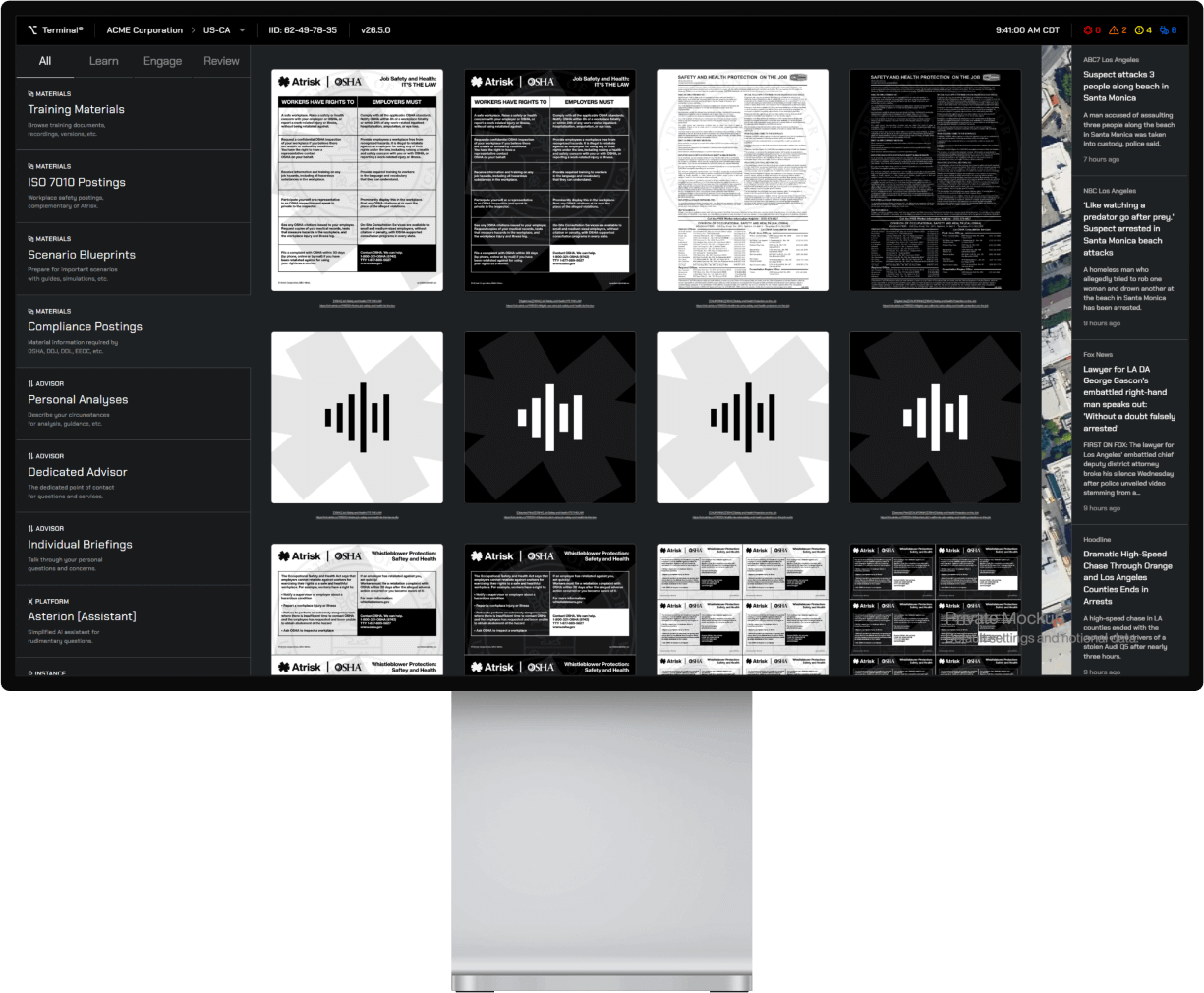Viewport: 1204px width, 993px height.
Task: Open Training Materials in the sidebar
Action: [x=76, y=110]
